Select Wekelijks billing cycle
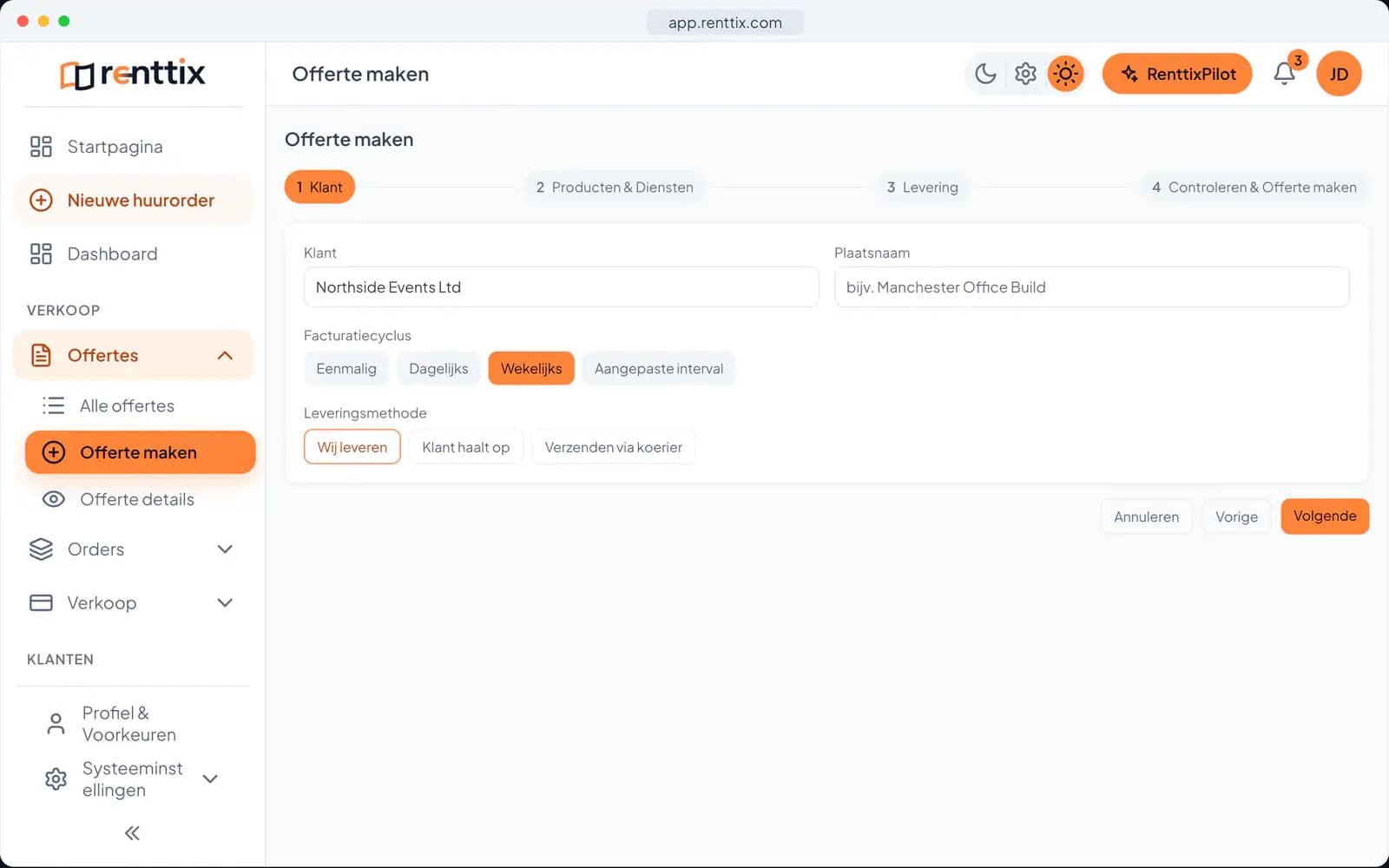Screen dimensions: 1389x868 pyautogui.click(x=531, y=369)
